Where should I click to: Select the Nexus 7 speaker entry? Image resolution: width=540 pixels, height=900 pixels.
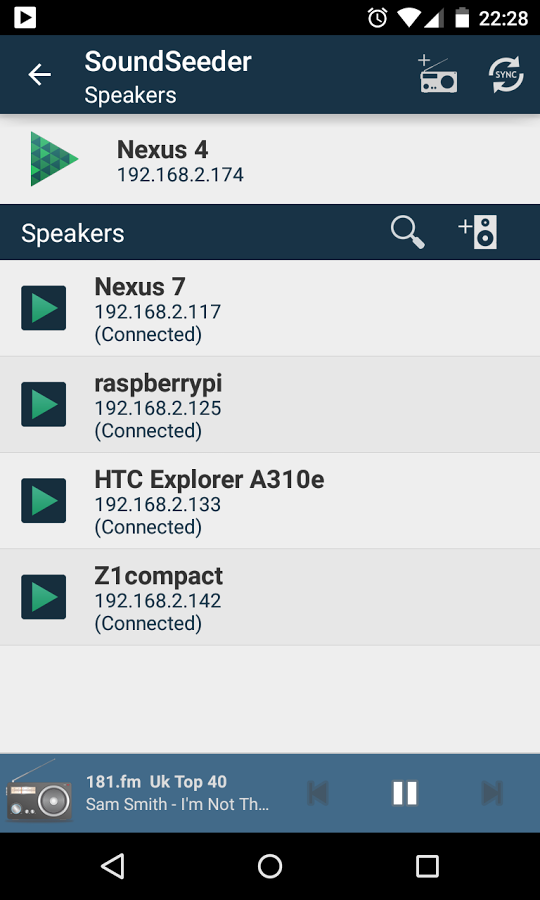[x=270, y=308]
